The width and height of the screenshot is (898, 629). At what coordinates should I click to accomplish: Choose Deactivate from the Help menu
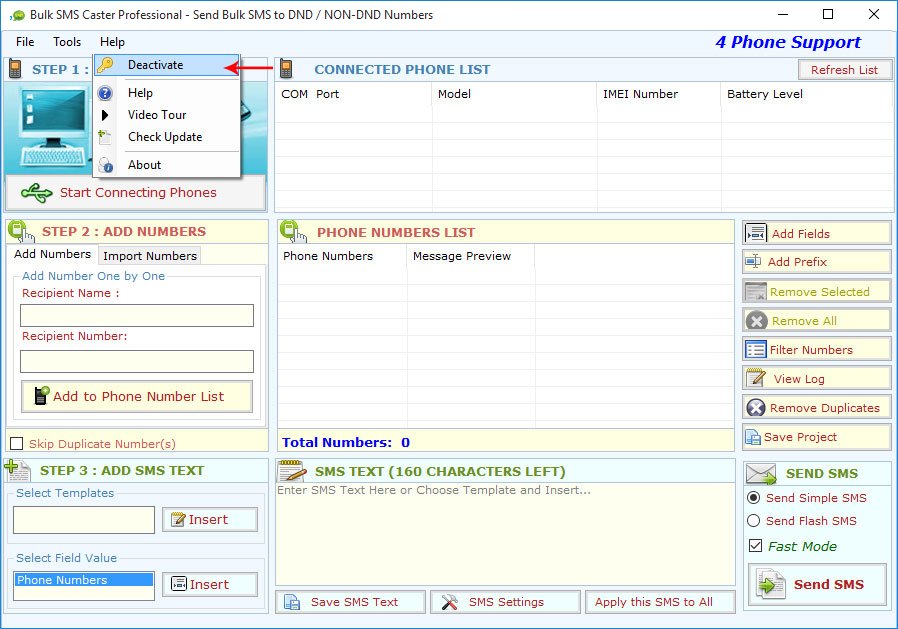click(x=166, y=65)
